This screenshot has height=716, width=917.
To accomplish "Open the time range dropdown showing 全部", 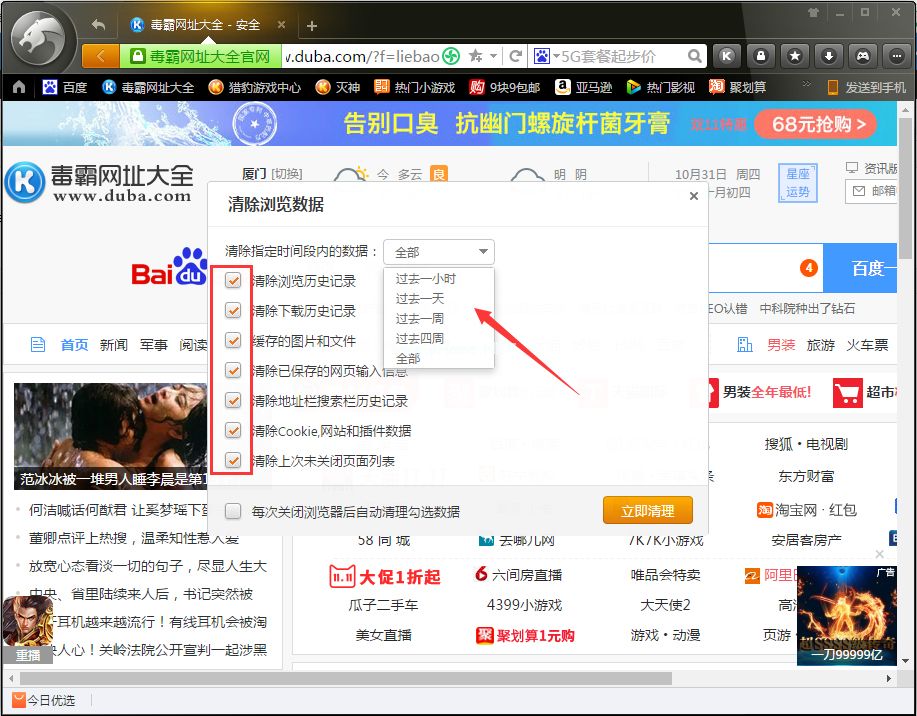I will click(438, 251).
